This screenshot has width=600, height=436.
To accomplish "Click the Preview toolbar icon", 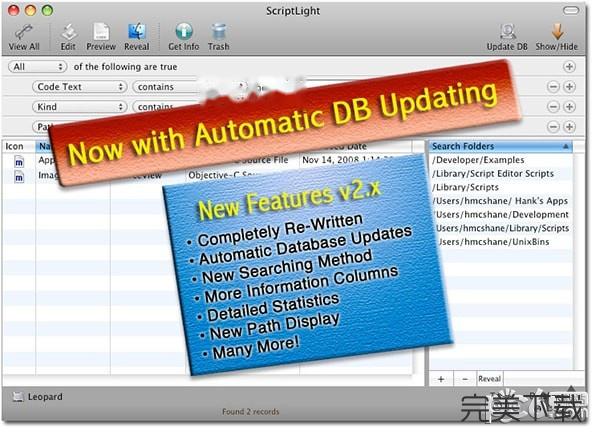I will point(101,37).
